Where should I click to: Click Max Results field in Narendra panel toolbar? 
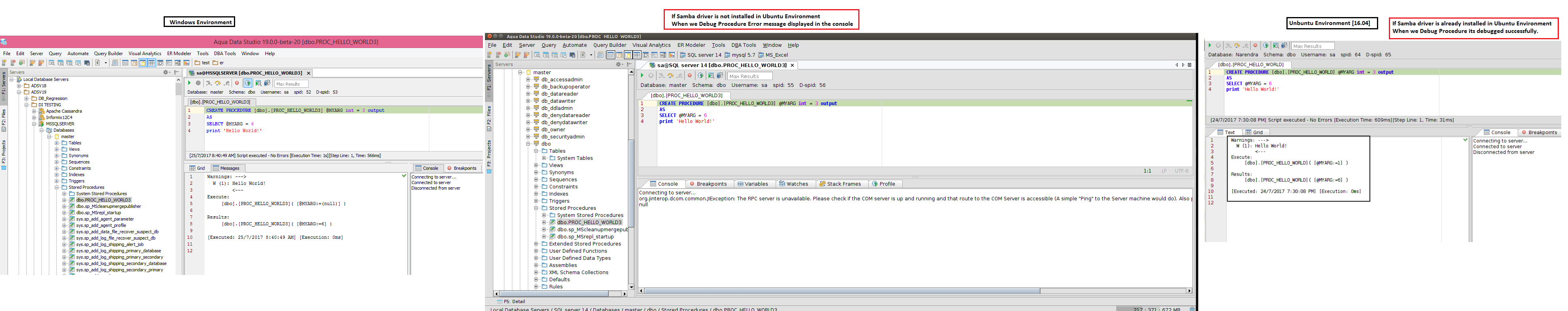tap(1312, 46)
